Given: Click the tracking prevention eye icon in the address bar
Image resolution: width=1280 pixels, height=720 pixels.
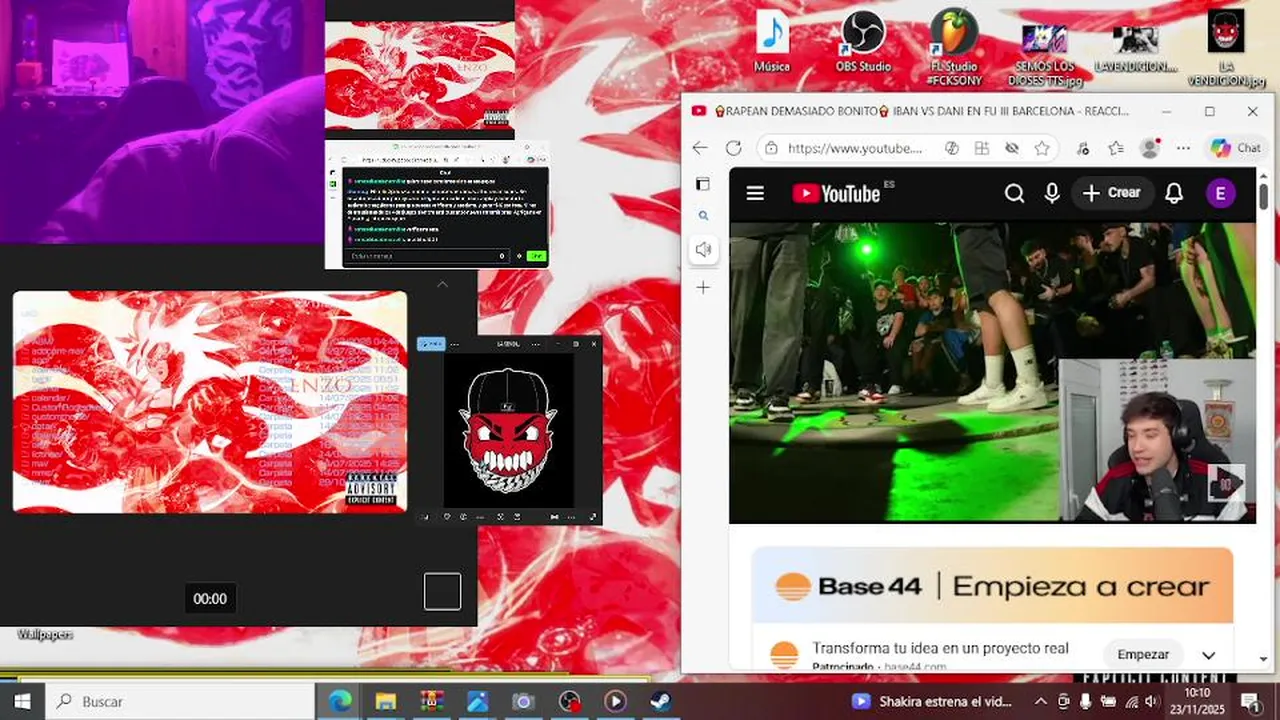Looking at the screenshot, I should coord(1012,148).
